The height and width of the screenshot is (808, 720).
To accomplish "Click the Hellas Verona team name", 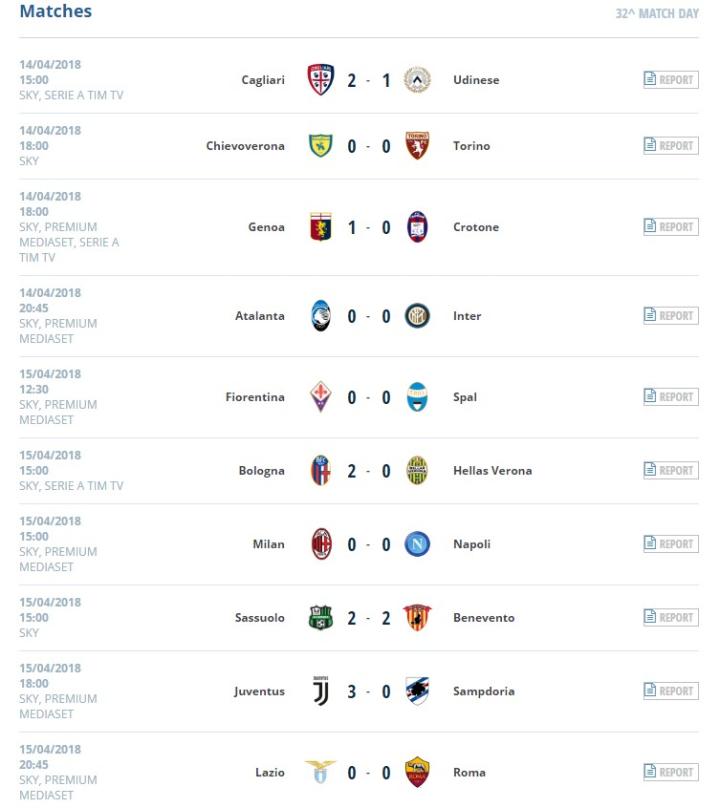I will coord(492,471).
